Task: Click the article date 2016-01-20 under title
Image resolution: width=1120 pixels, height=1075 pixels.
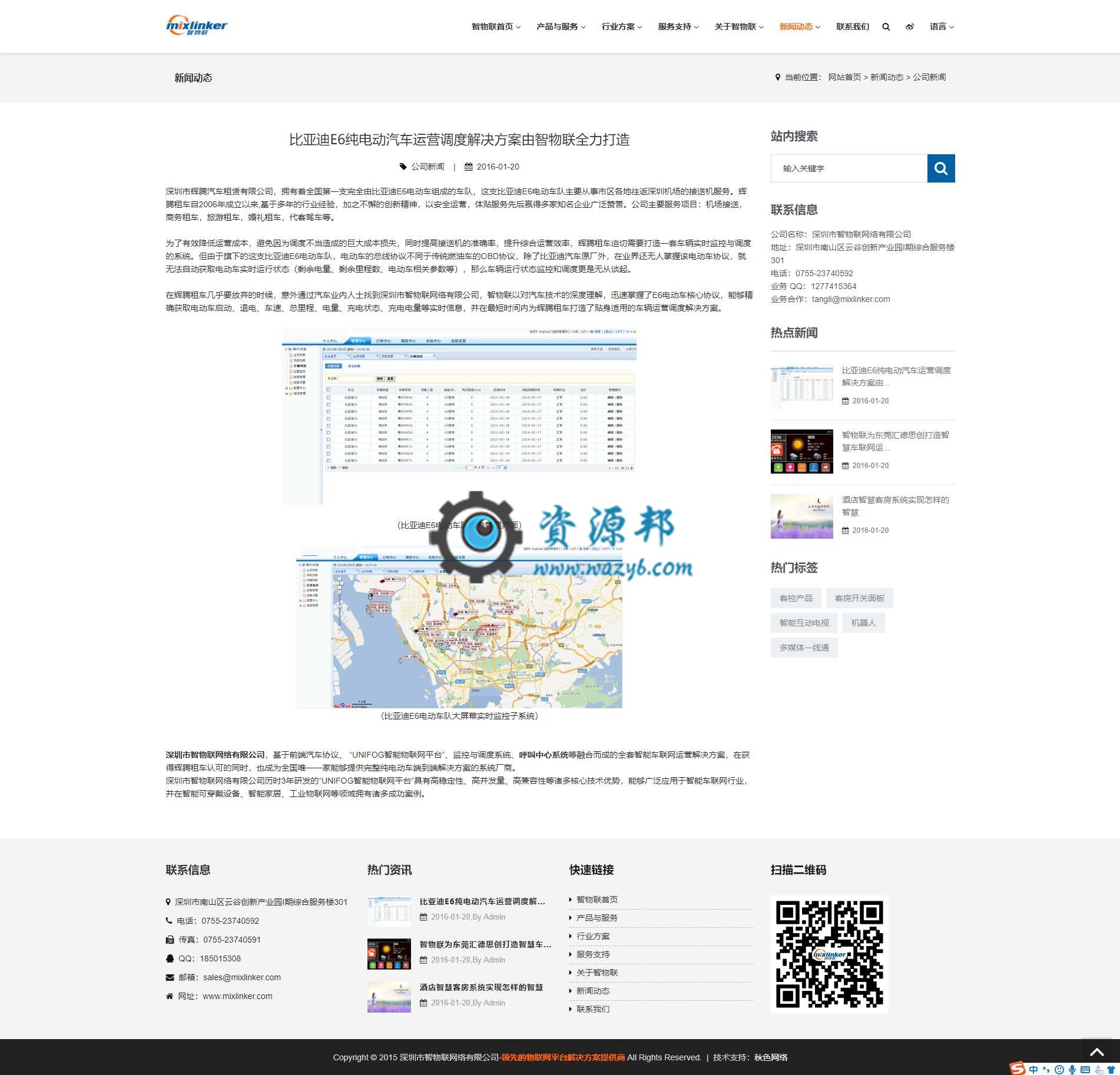Action: [498, 167]
